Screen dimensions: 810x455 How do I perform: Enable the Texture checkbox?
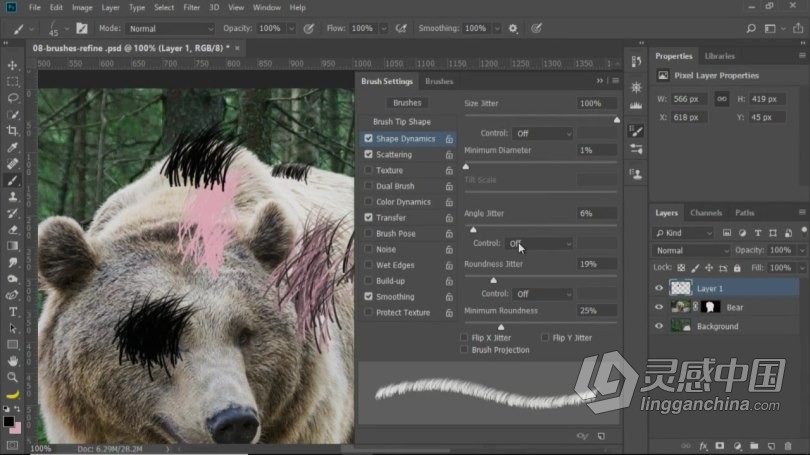pyautogui.click(x=368, y=170)
